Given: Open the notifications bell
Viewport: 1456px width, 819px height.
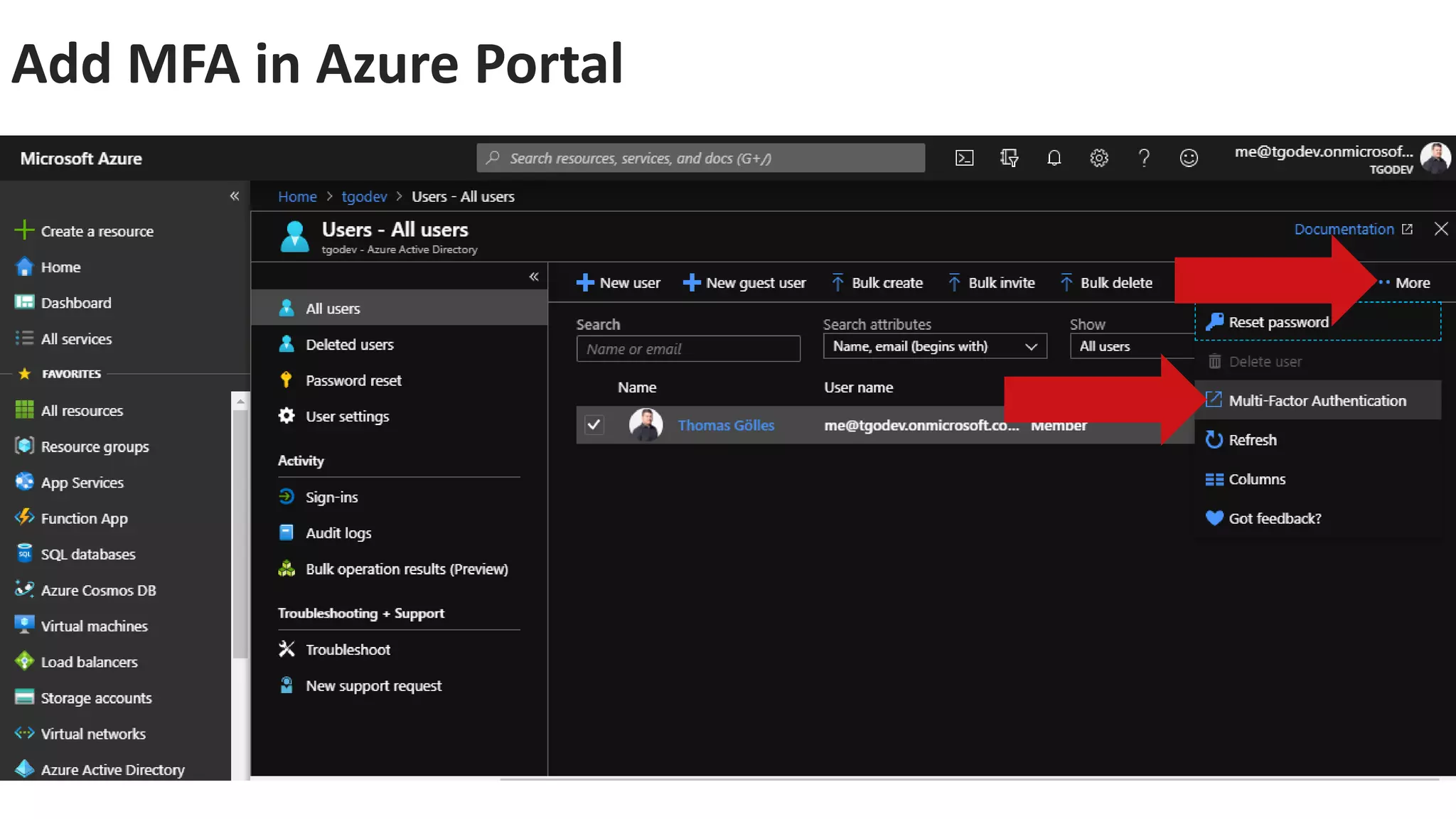Looking at the screenshot, I should click(x=1054, y=158).
